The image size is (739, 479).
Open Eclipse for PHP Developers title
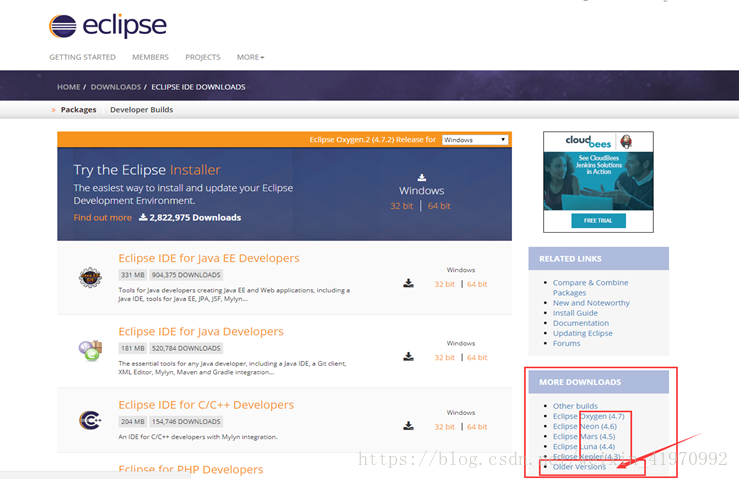click(x=190, y=469)
